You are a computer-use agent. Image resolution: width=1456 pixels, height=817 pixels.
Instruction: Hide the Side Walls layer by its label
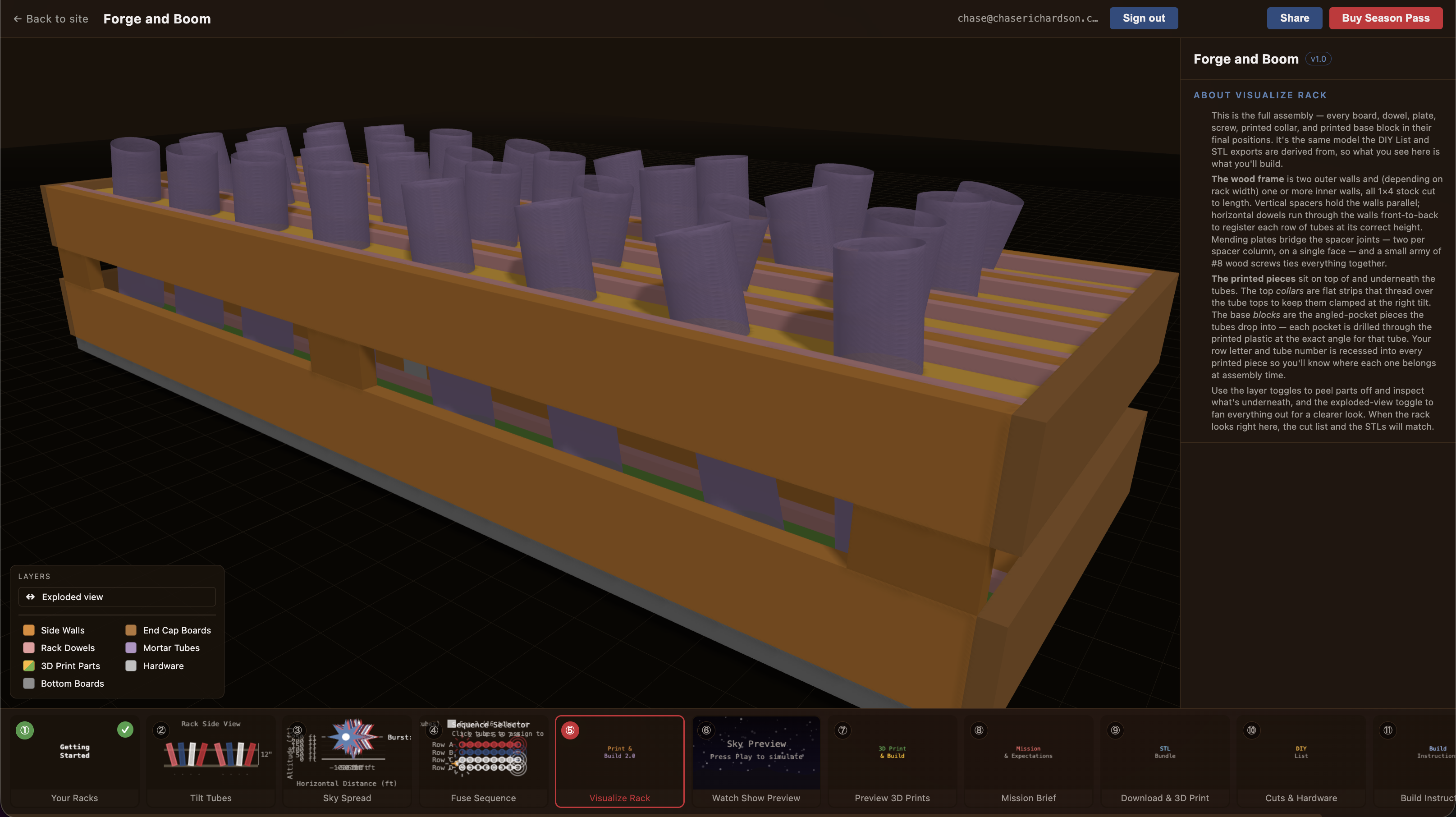(x=63, y=630)
